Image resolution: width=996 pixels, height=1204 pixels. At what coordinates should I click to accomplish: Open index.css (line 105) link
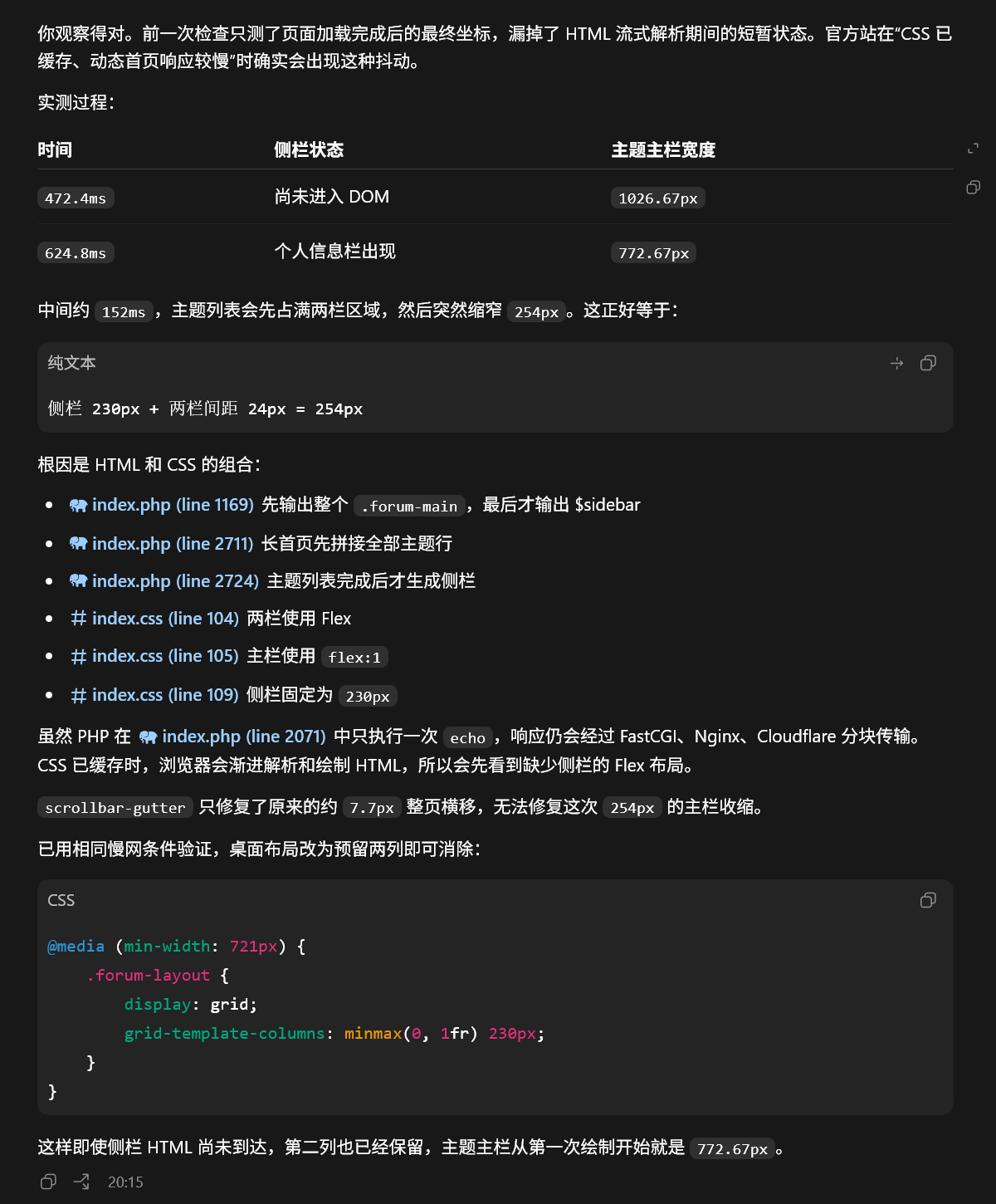tap(165, 656)
